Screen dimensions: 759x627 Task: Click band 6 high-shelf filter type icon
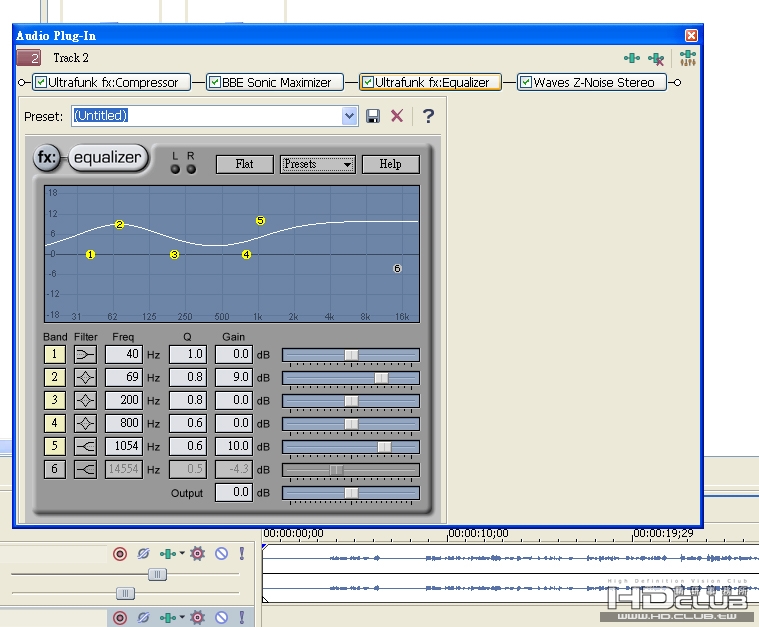pyautogui.click(x=85, y=469)
